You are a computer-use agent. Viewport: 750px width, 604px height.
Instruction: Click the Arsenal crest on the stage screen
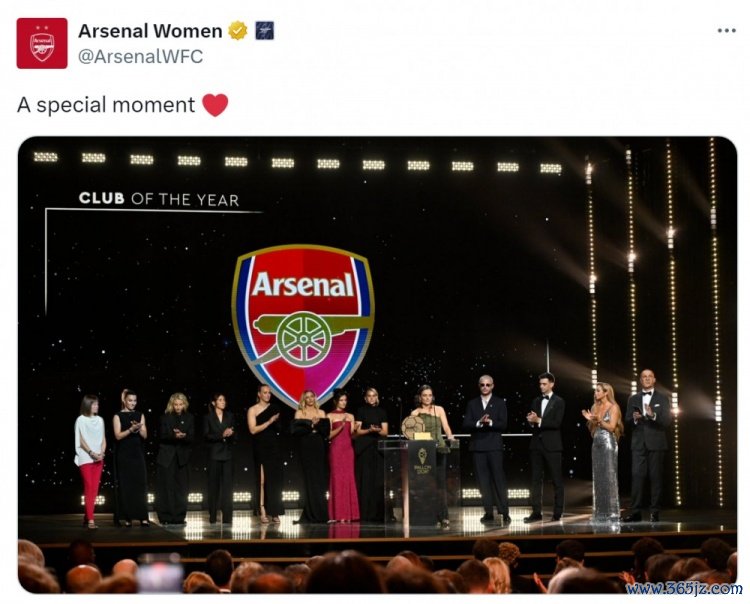(302, 323)
